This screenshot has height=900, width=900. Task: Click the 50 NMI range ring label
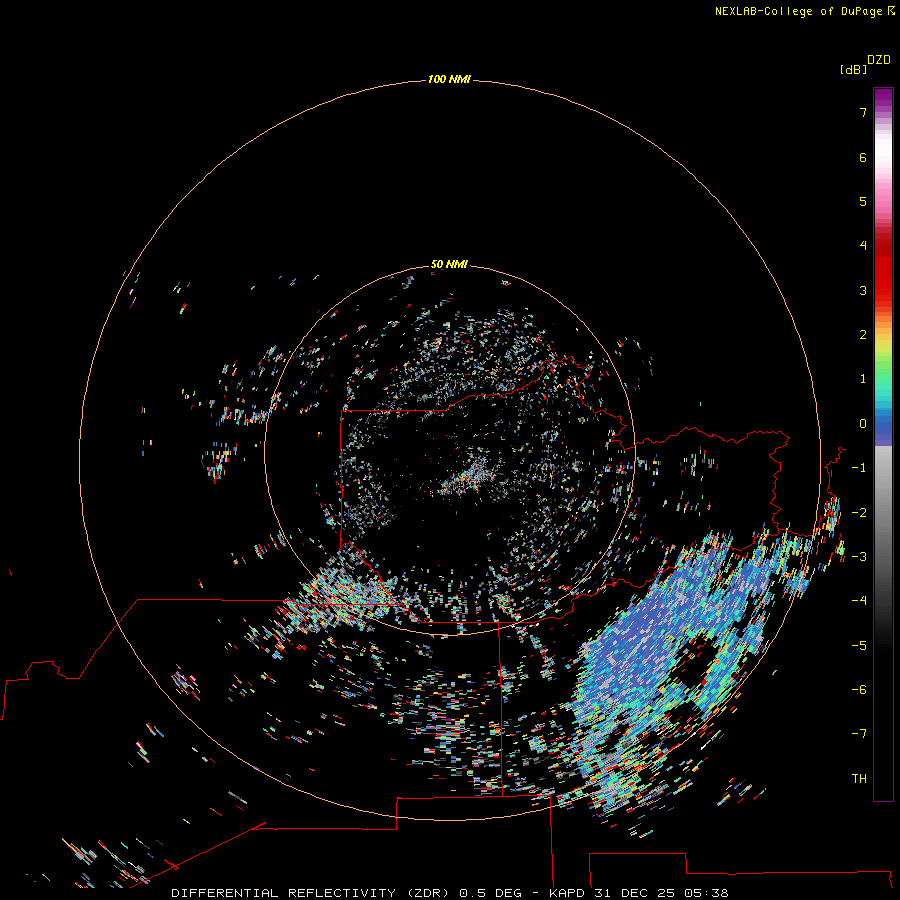click(x=449, y=264)
